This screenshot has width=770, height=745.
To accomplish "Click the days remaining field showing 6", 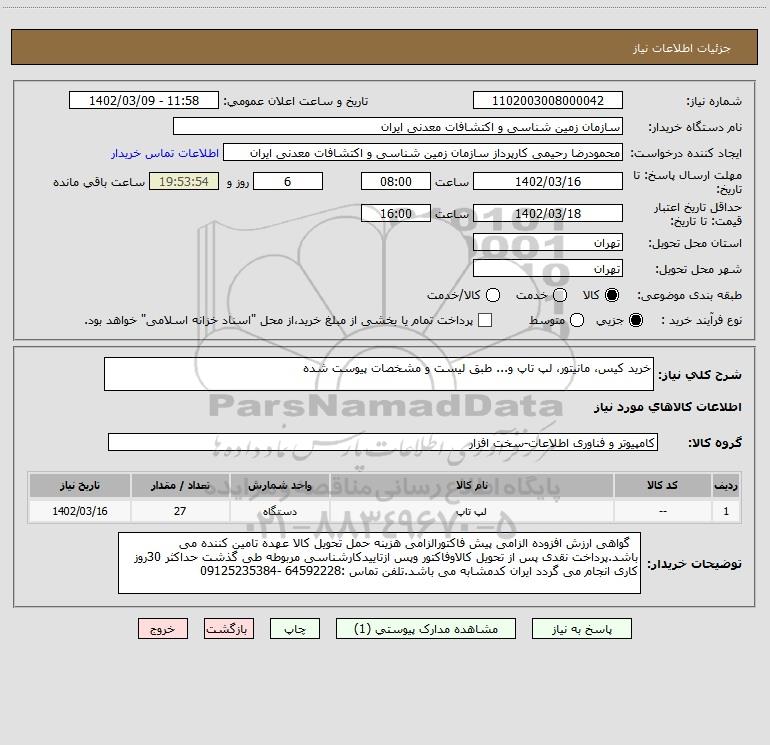I will (288, 181).
